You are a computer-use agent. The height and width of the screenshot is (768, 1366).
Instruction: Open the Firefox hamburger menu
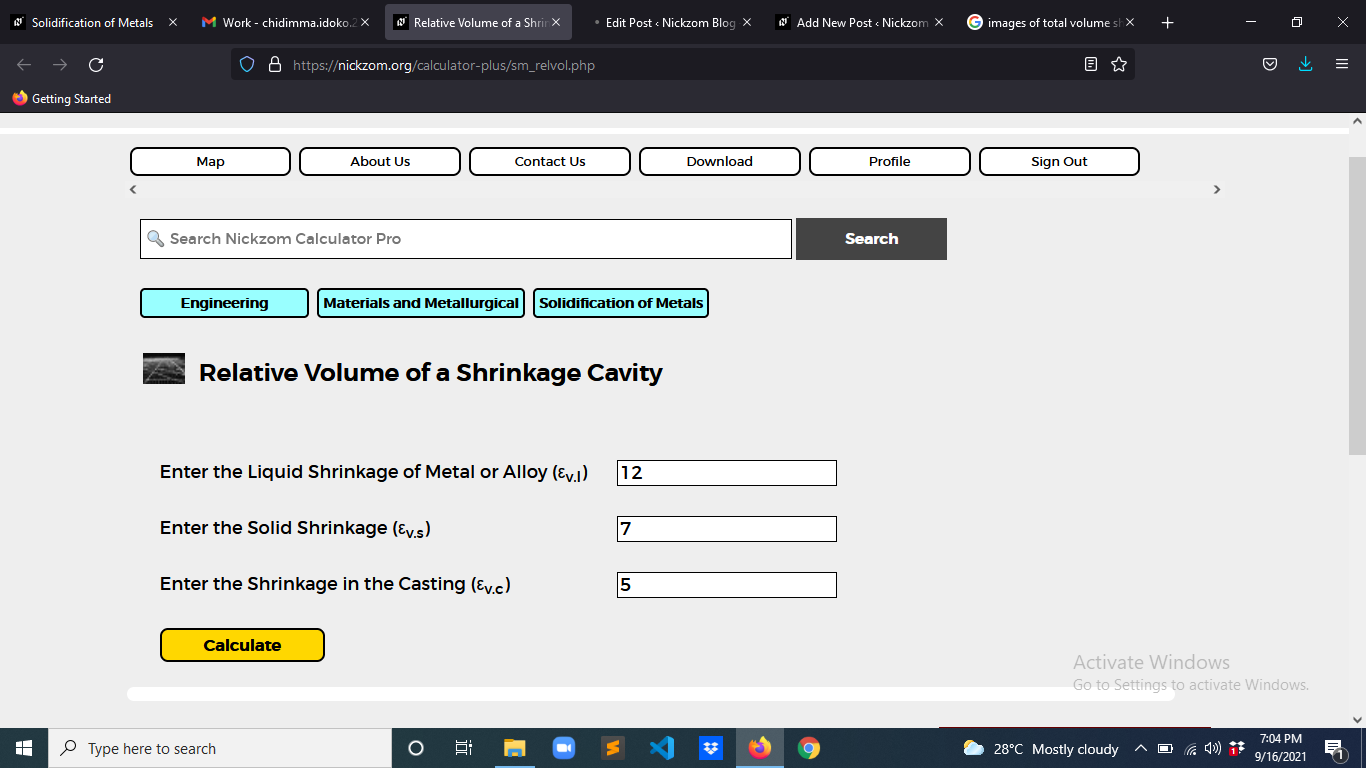point(1342,65)
